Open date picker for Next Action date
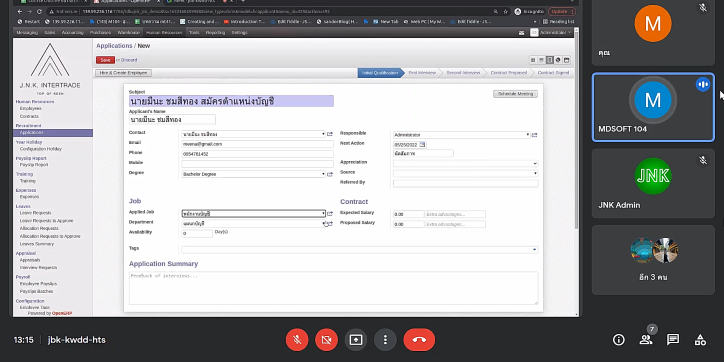This screenshot has width=724, height=362. point(422,145)
